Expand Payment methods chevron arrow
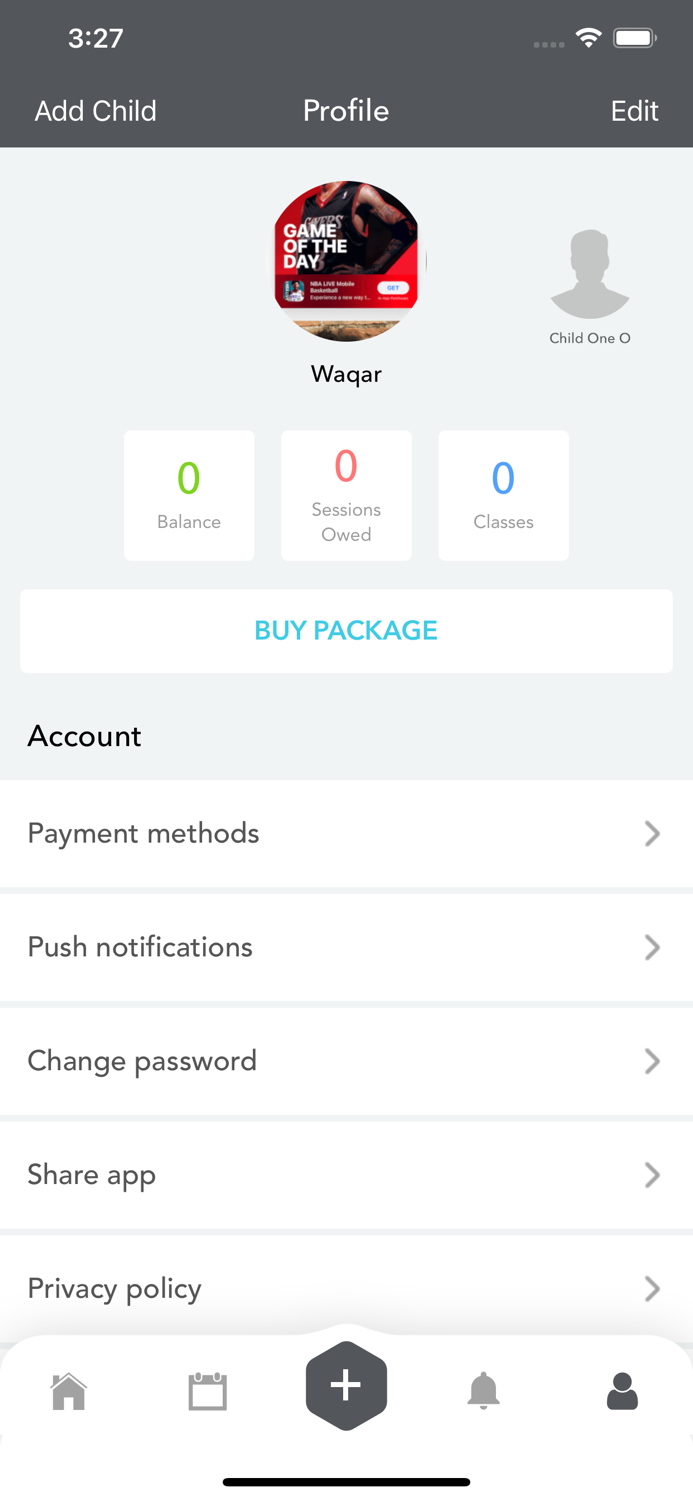Image resolution: width=693 pixels, height=1500 pixels. click(652, 833)
